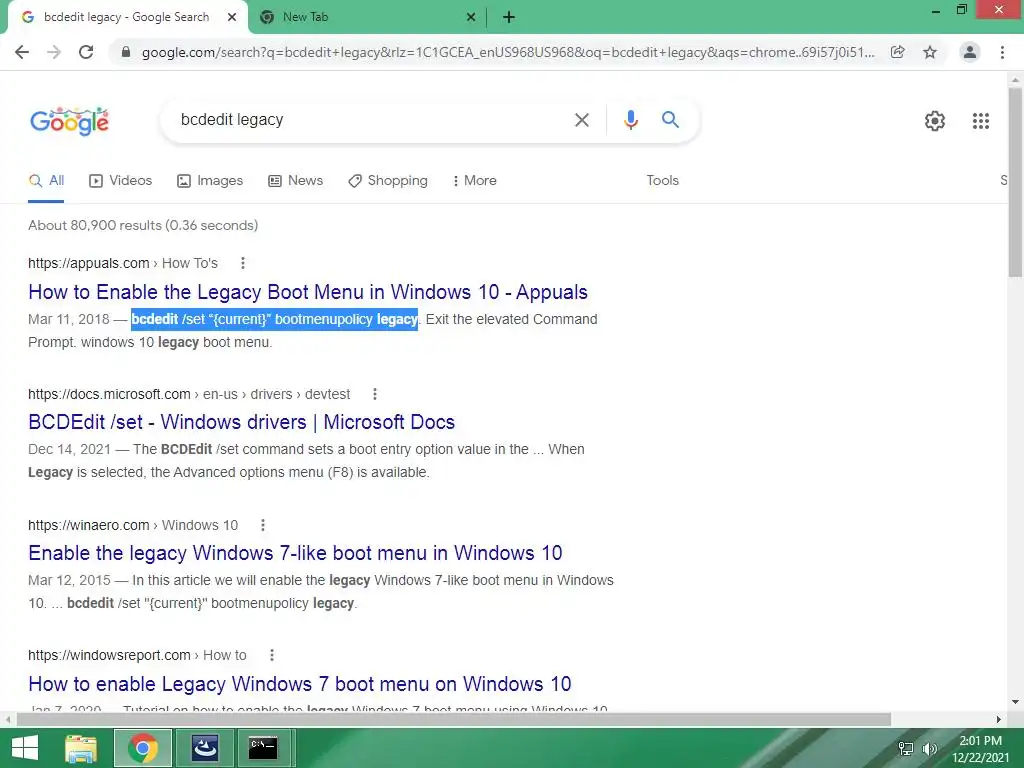Clear the search box with the X icon
The width and height of the screenshot is (1024, 768).
[581, 120]
